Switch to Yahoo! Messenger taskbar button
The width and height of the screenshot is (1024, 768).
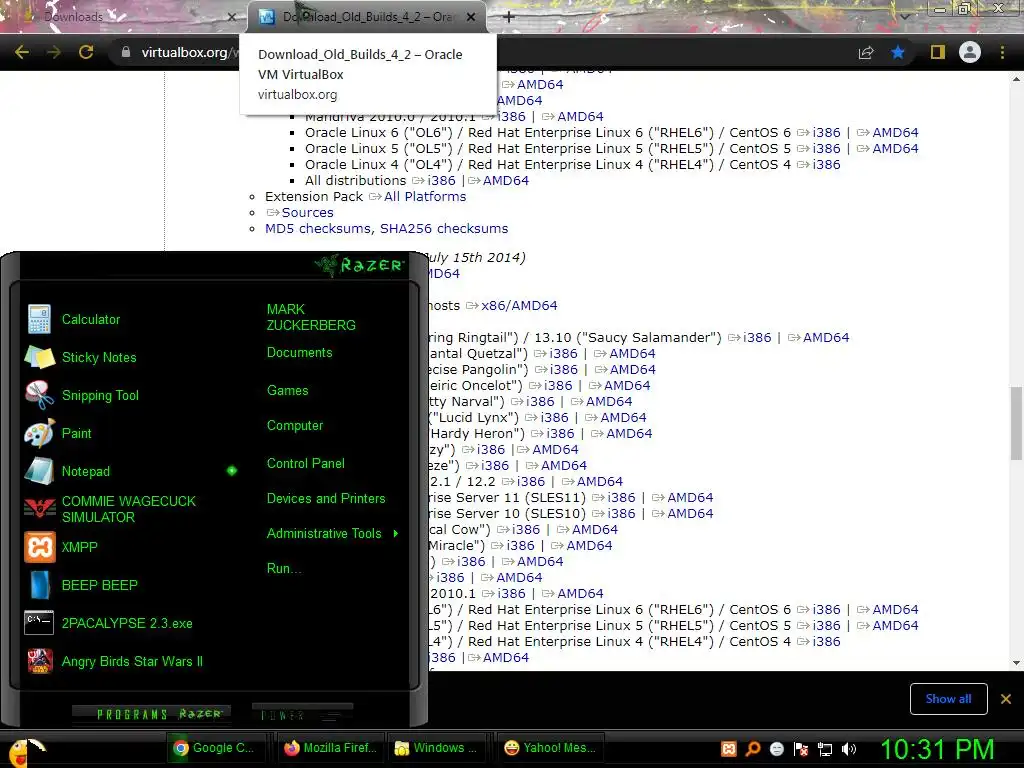550,748
